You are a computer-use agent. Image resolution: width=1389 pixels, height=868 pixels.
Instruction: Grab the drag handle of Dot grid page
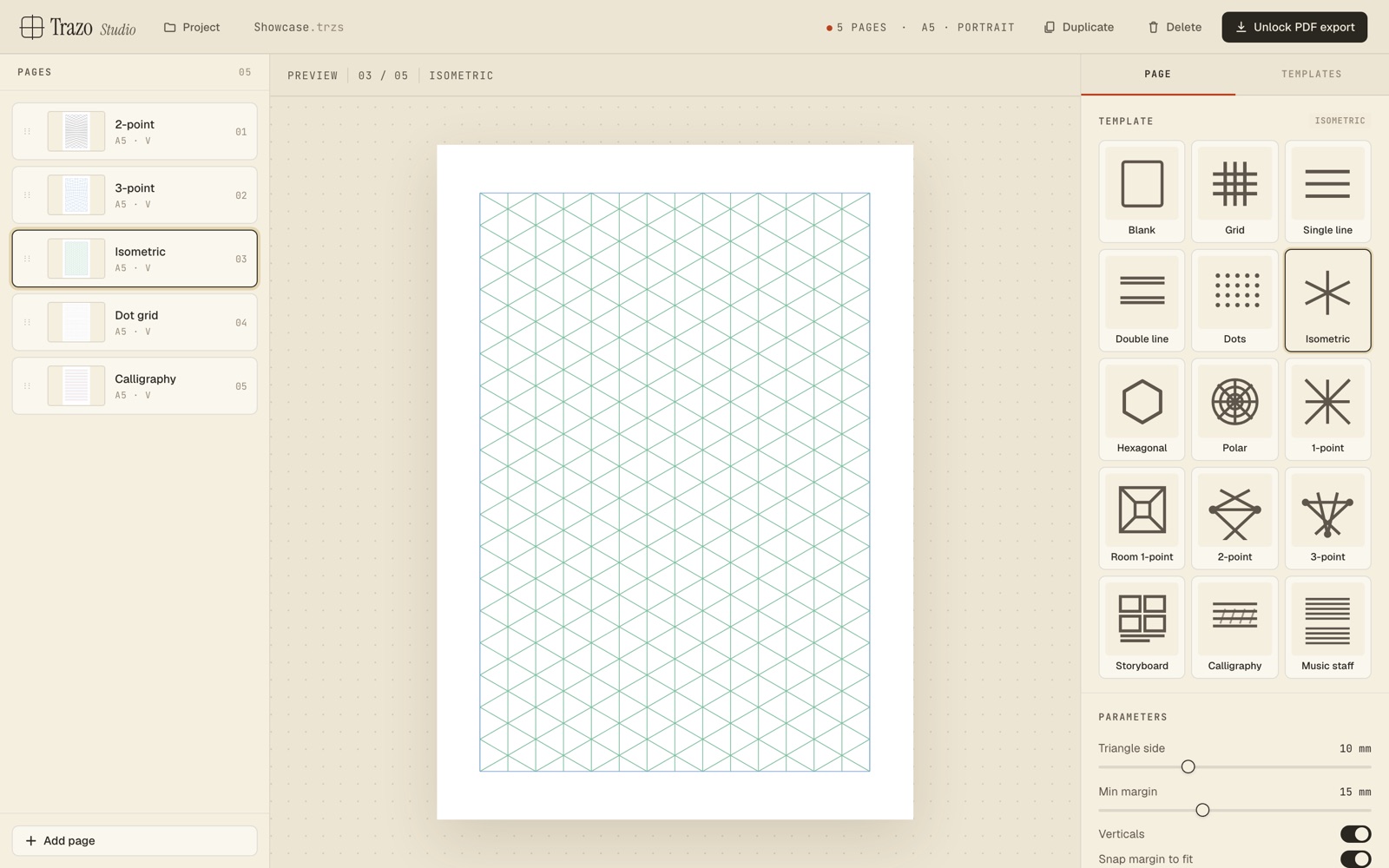[27, 322]
